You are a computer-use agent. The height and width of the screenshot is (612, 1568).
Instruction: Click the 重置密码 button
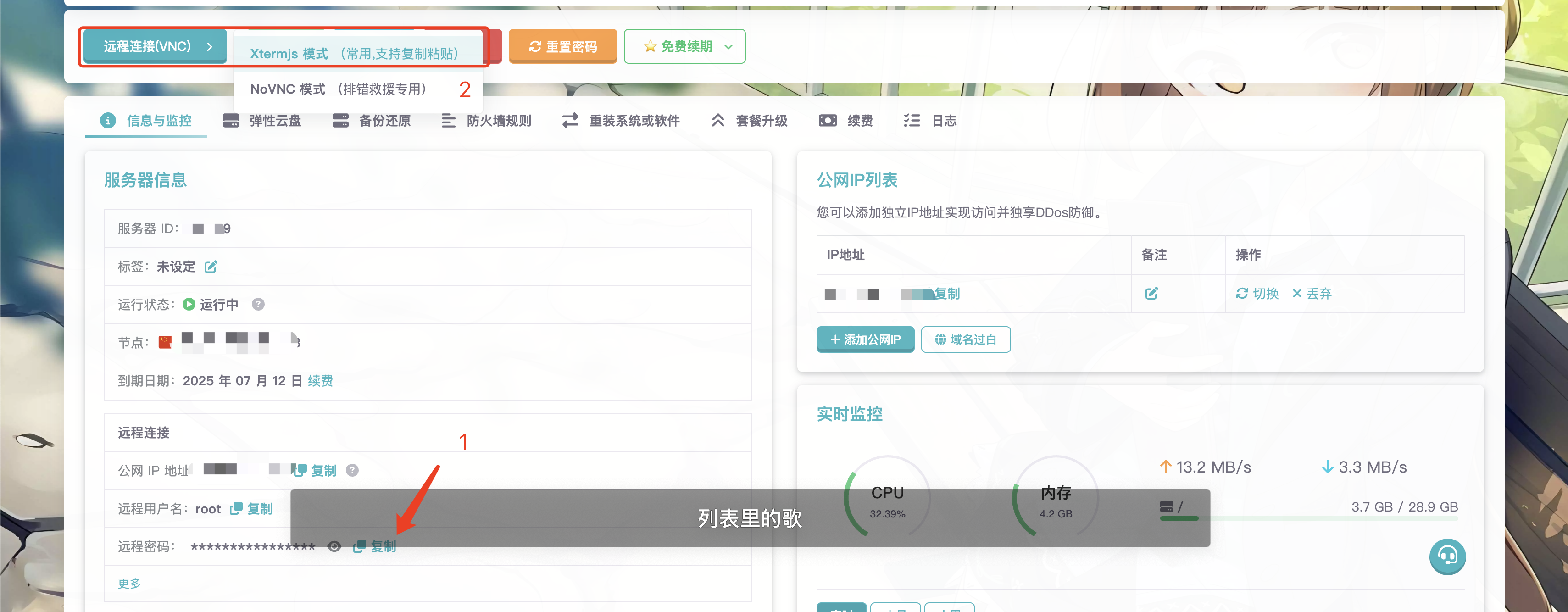(x=562, y=46)
